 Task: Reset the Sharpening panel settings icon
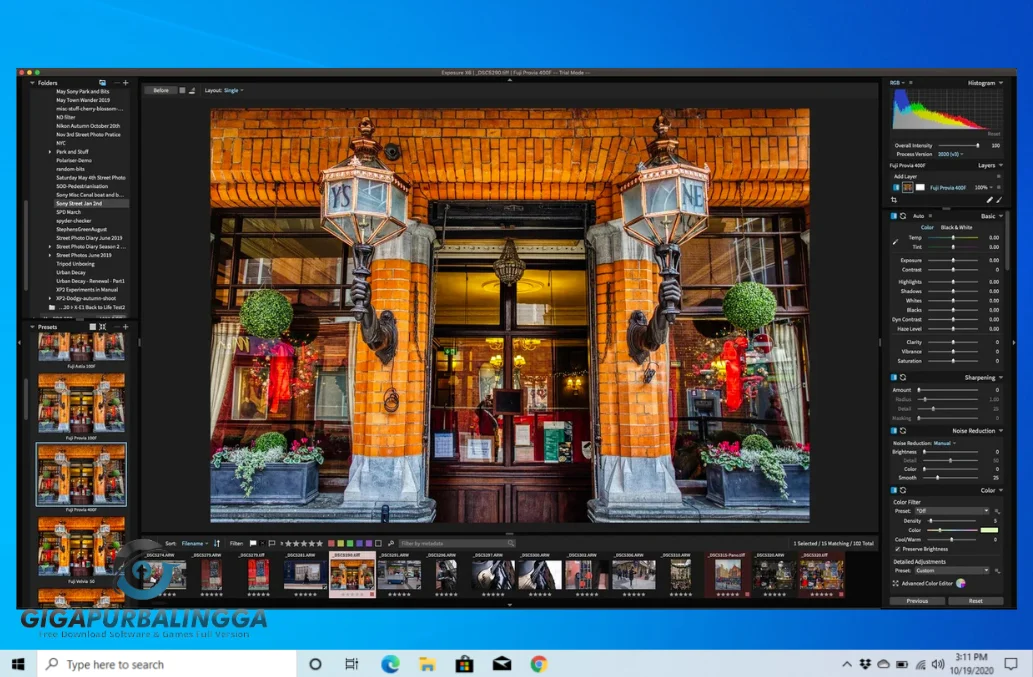click(903, 378)
